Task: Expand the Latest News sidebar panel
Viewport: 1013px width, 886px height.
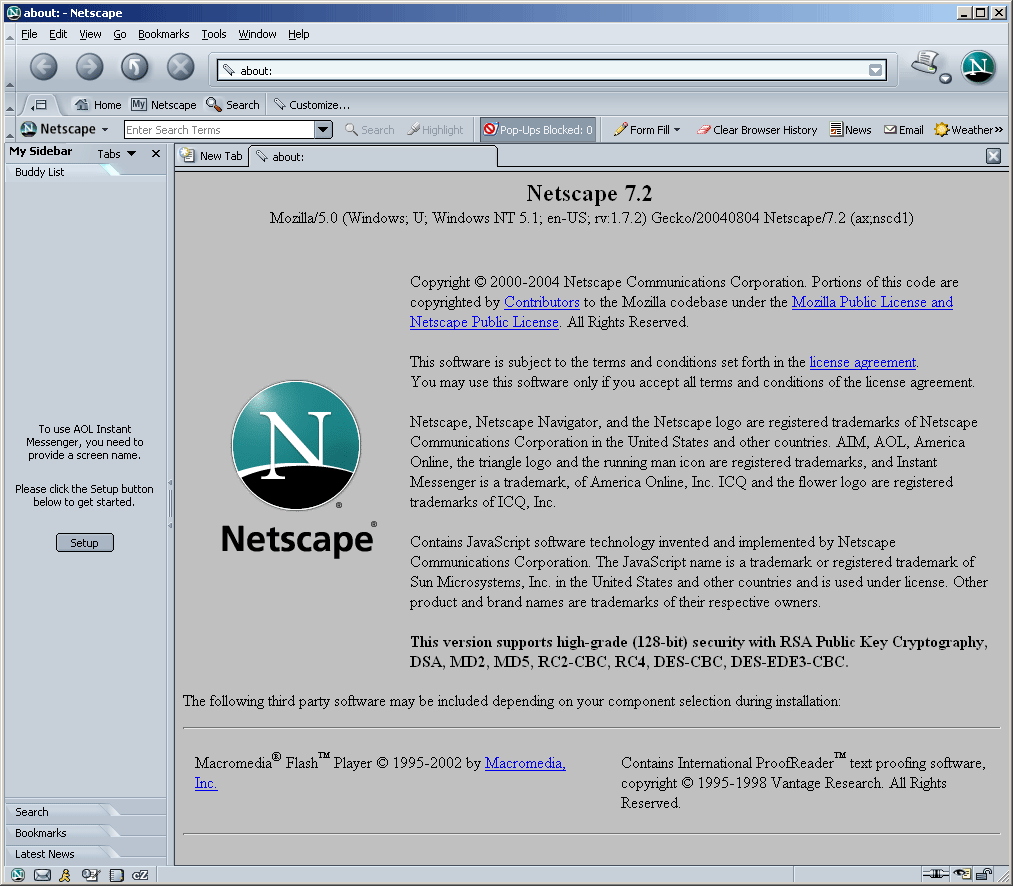Action: (x=61, y=854)
